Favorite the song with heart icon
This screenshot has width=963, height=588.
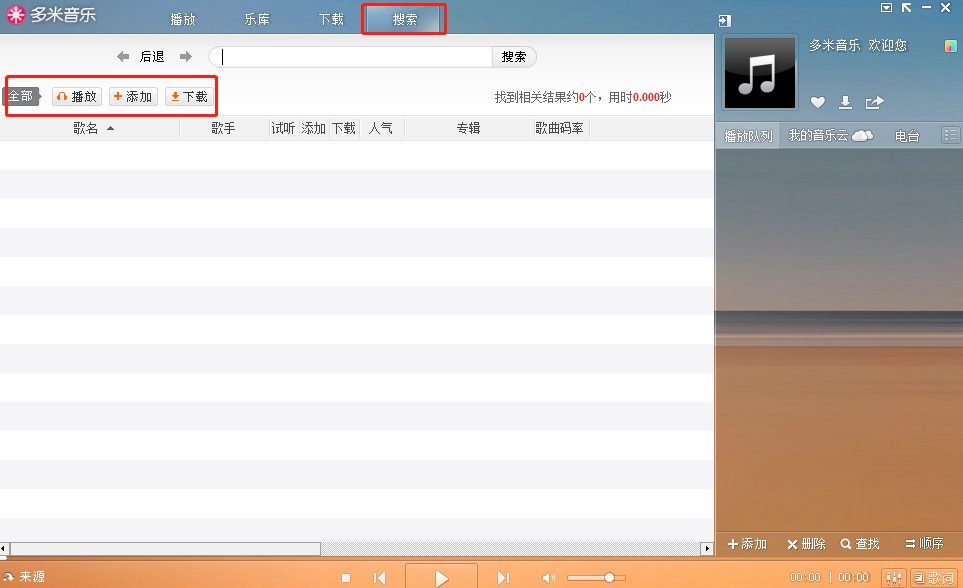[x=817, y=102]
